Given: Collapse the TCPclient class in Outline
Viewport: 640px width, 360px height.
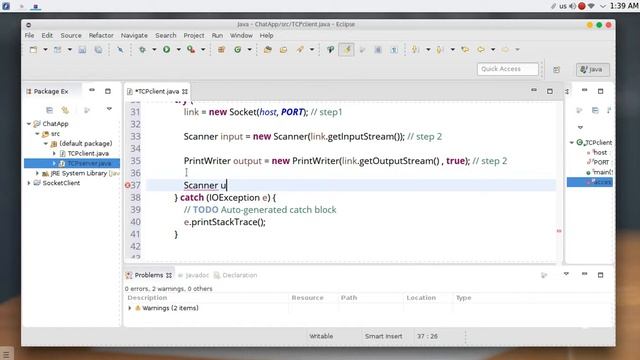Looking at the screenshot, I should coord(572,142).
